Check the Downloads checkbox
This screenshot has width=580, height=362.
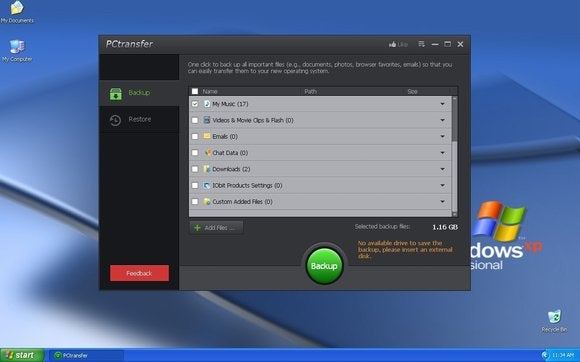click(x=195, y=169)
